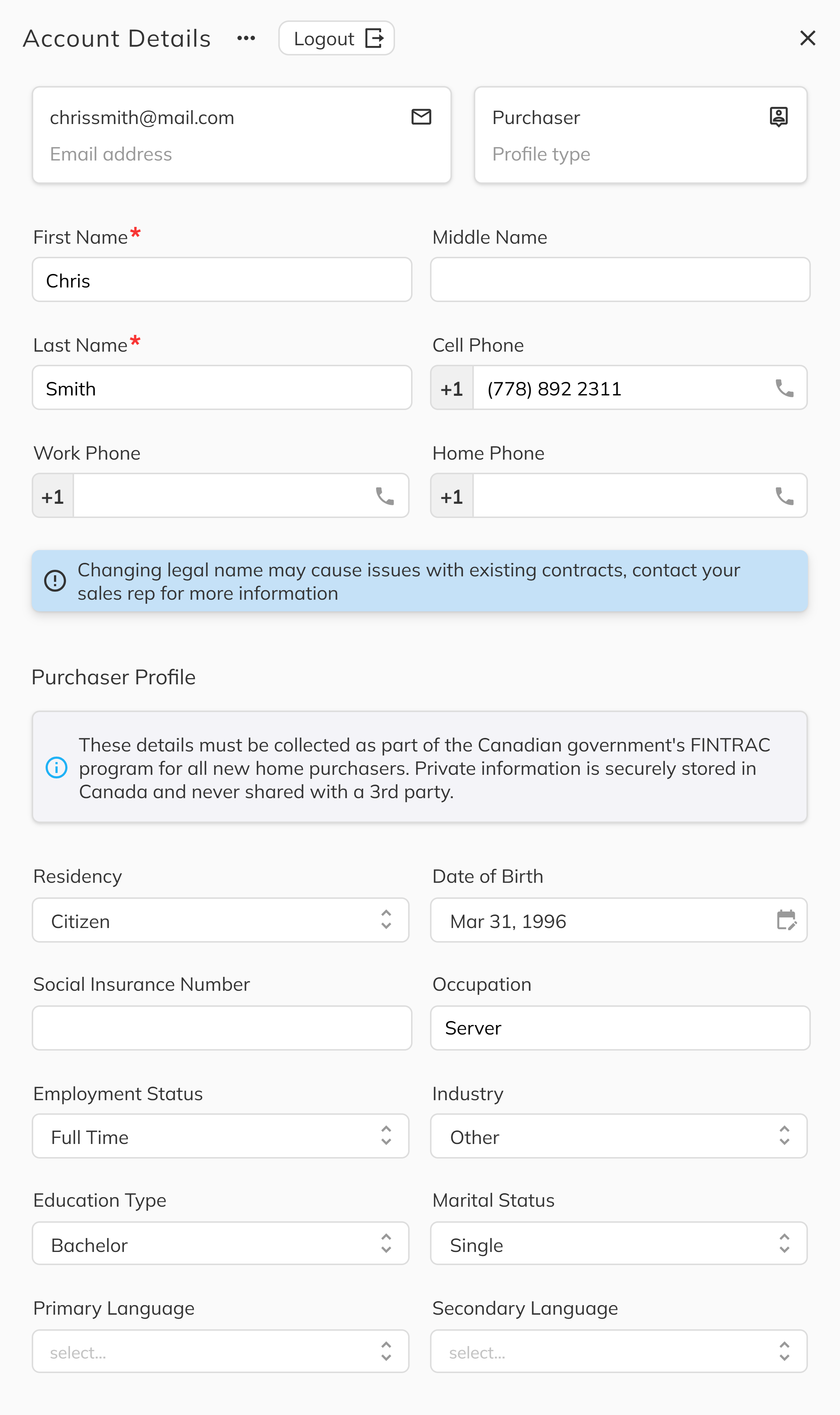The width and height of the screenshot is (840, 1415).
Task: Close the Account Details panel
Action: 808,39
